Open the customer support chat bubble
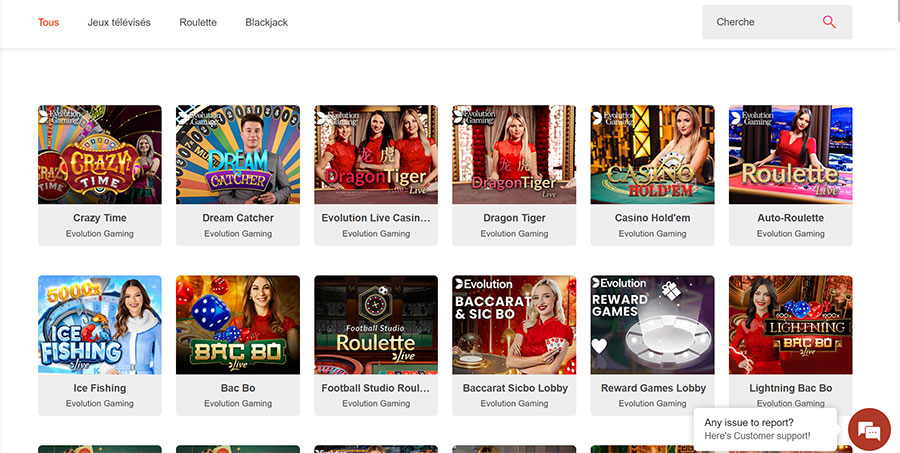 868,430
